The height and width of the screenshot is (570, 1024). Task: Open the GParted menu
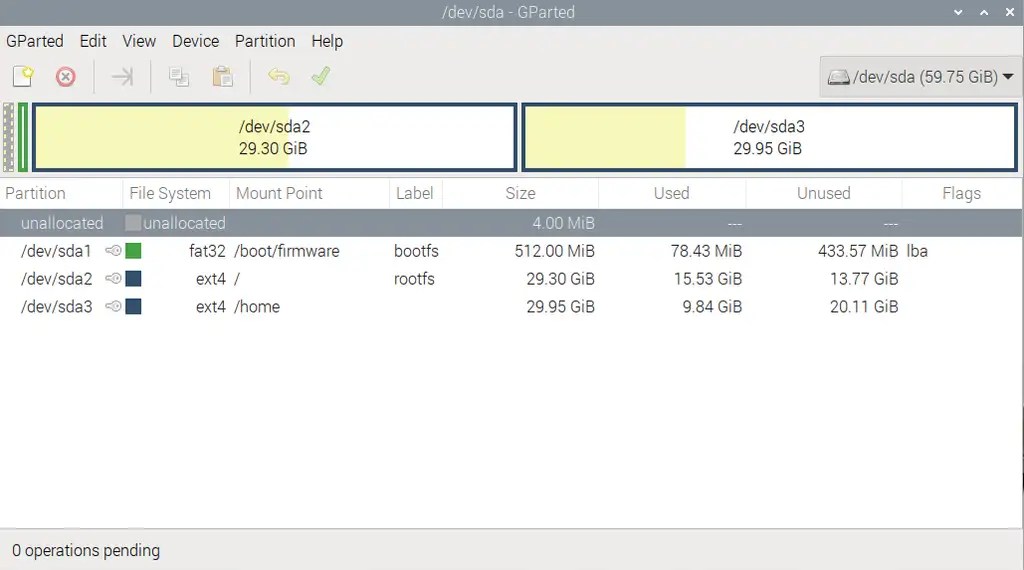[35, 41]
